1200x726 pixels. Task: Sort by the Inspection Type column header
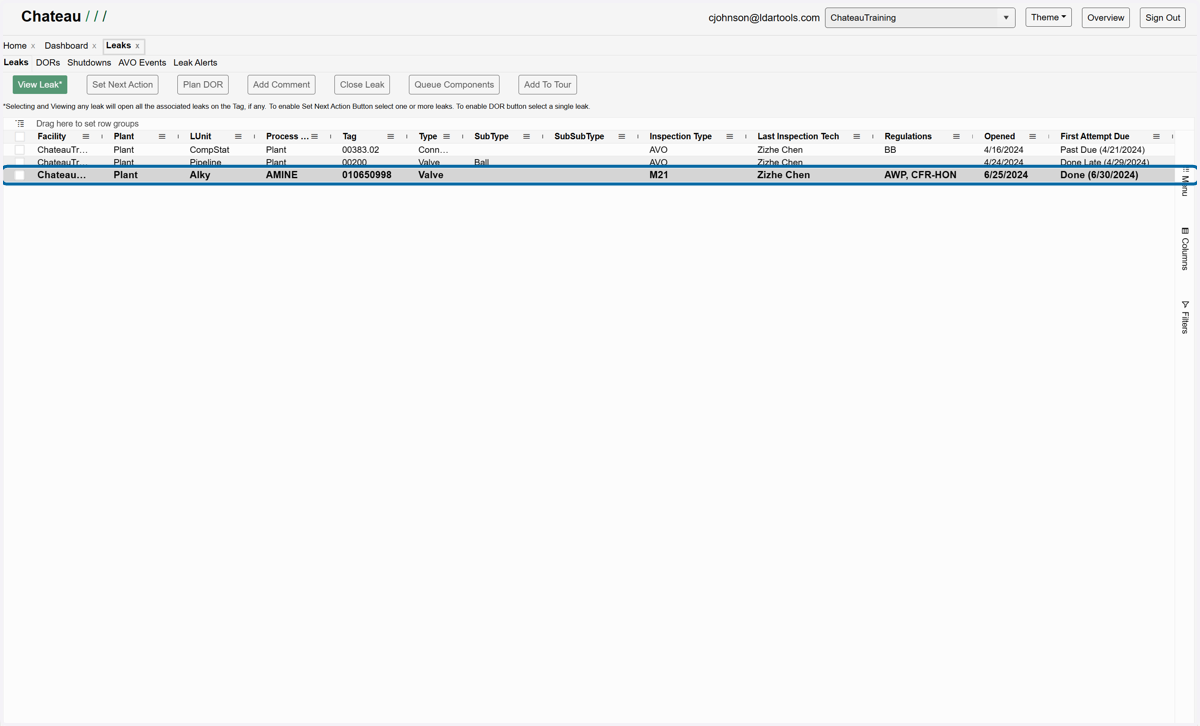pos(680,137)
